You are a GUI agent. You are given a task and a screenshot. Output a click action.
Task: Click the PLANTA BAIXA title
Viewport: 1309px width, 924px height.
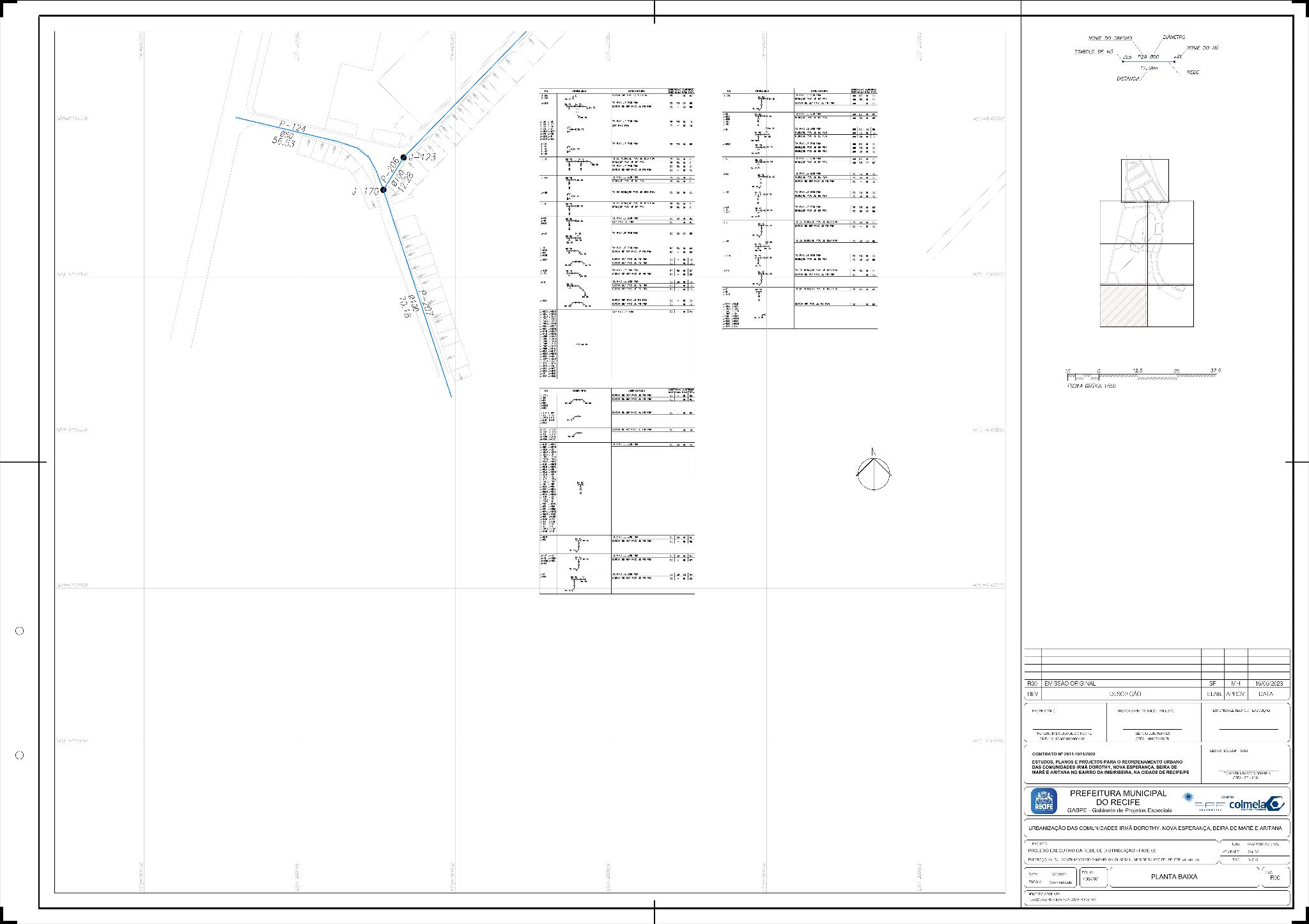click(x=1174, y=877)
